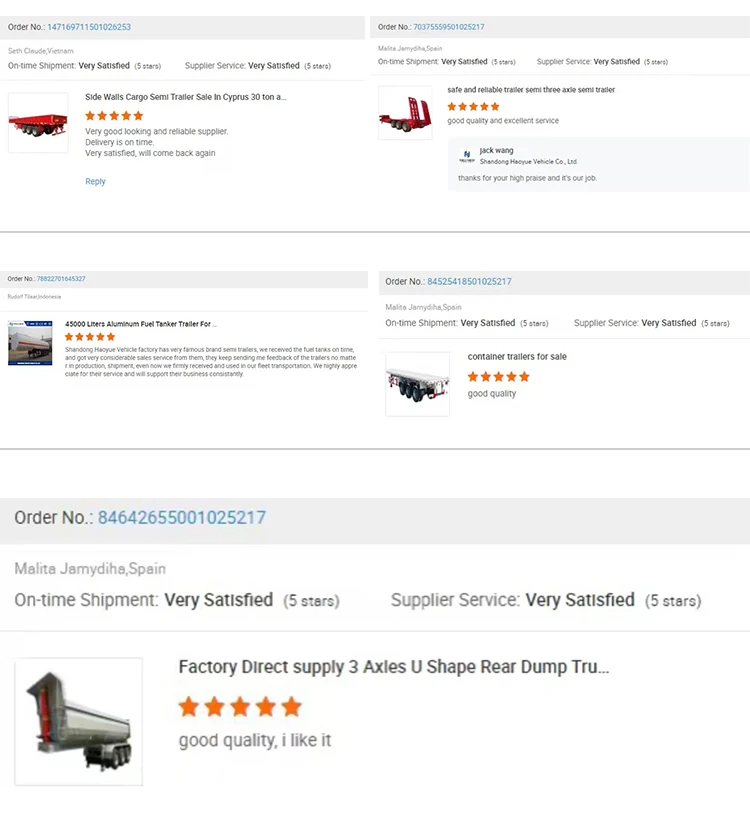Open red side wall cargo trailer thumbnail
This screenshot has width=750, height=816.
[x=38, y=123]
